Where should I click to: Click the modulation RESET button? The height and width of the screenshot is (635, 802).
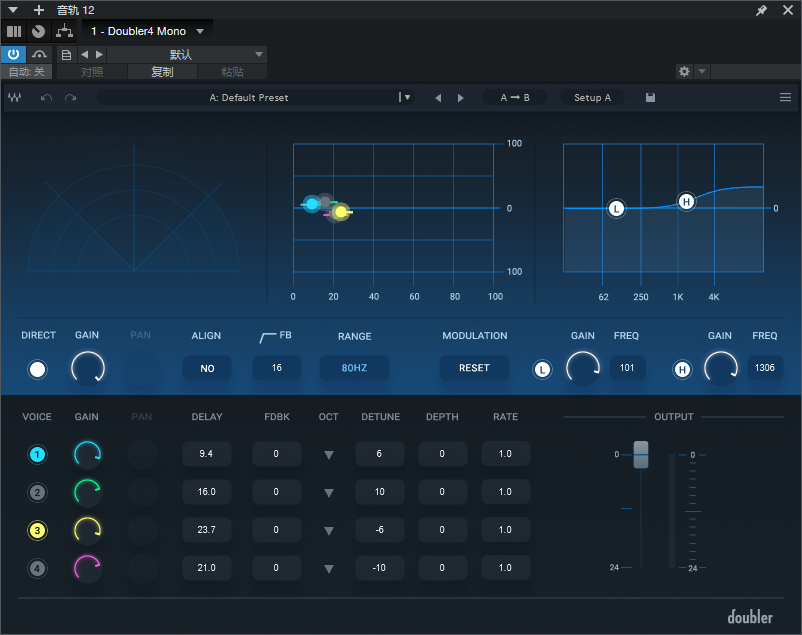[x=474, y=368]
